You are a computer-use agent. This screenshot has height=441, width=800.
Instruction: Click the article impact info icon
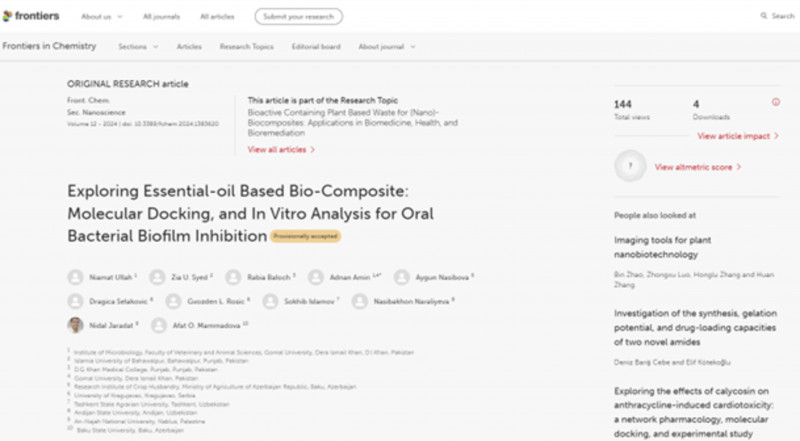(x=776, y=102)
